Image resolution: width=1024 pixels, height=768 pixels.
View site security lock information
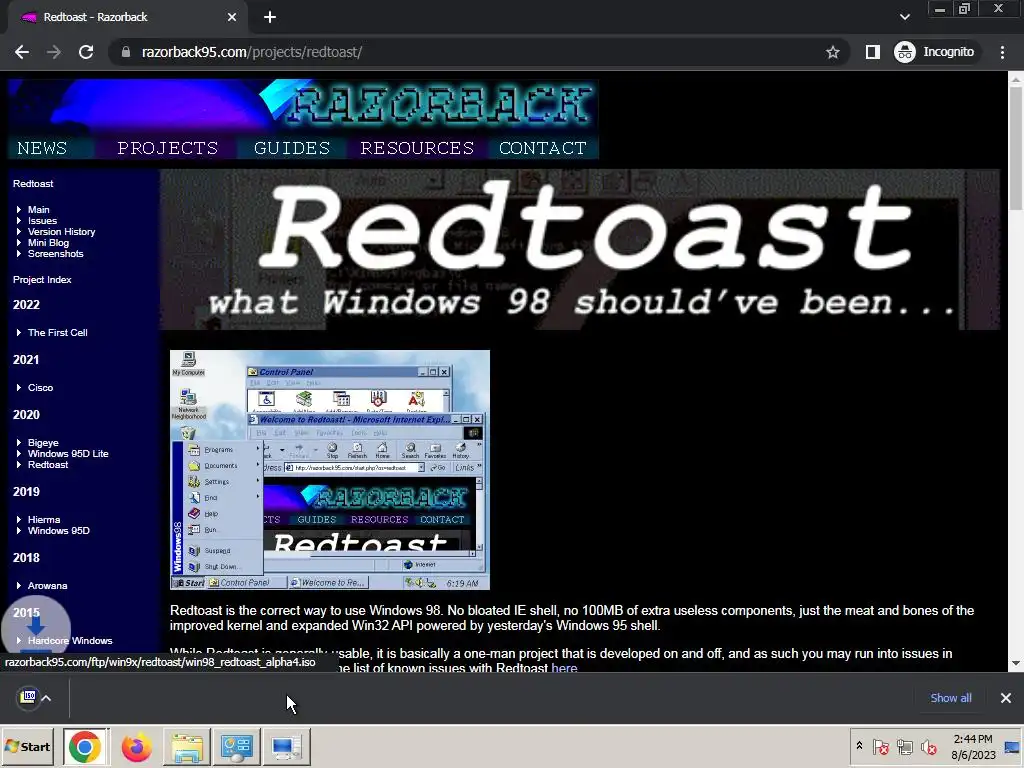click(x=126, y=52)
